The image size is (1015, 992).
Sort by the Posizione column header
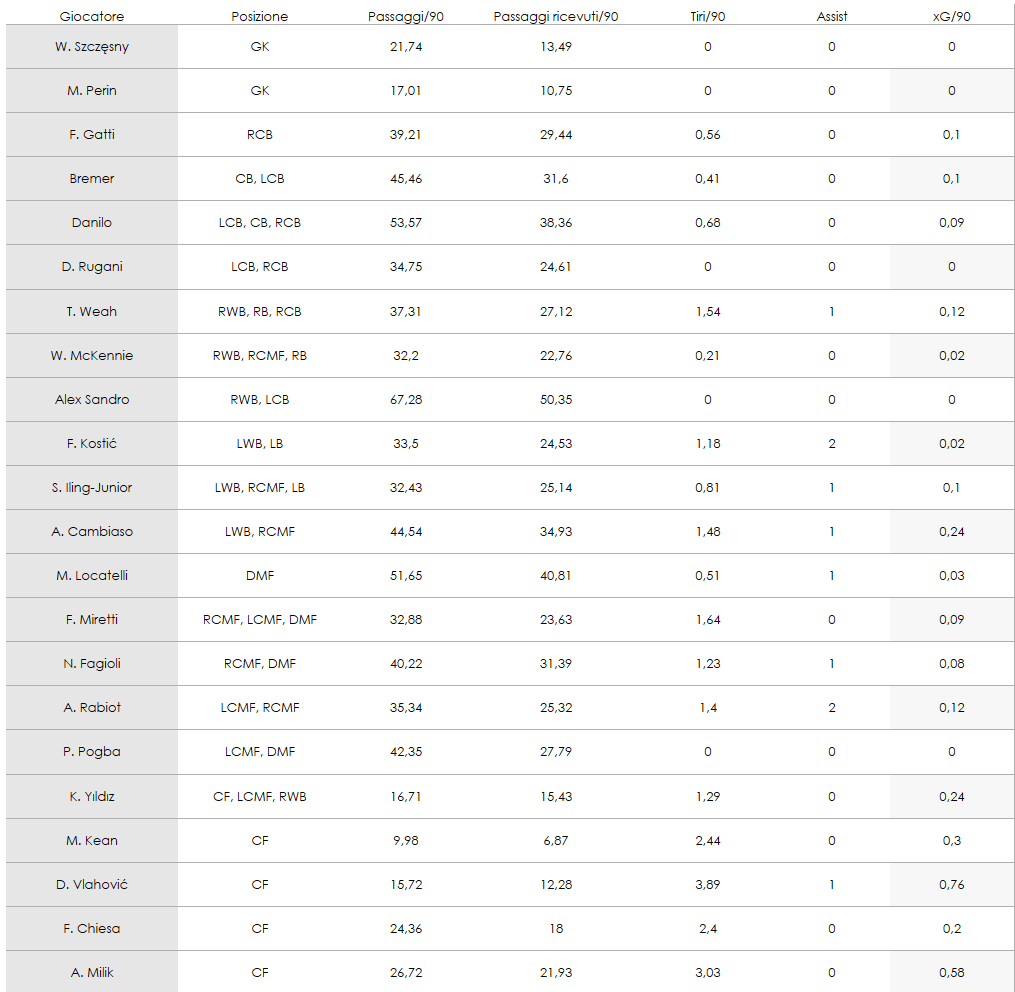[x=260, y=17]
